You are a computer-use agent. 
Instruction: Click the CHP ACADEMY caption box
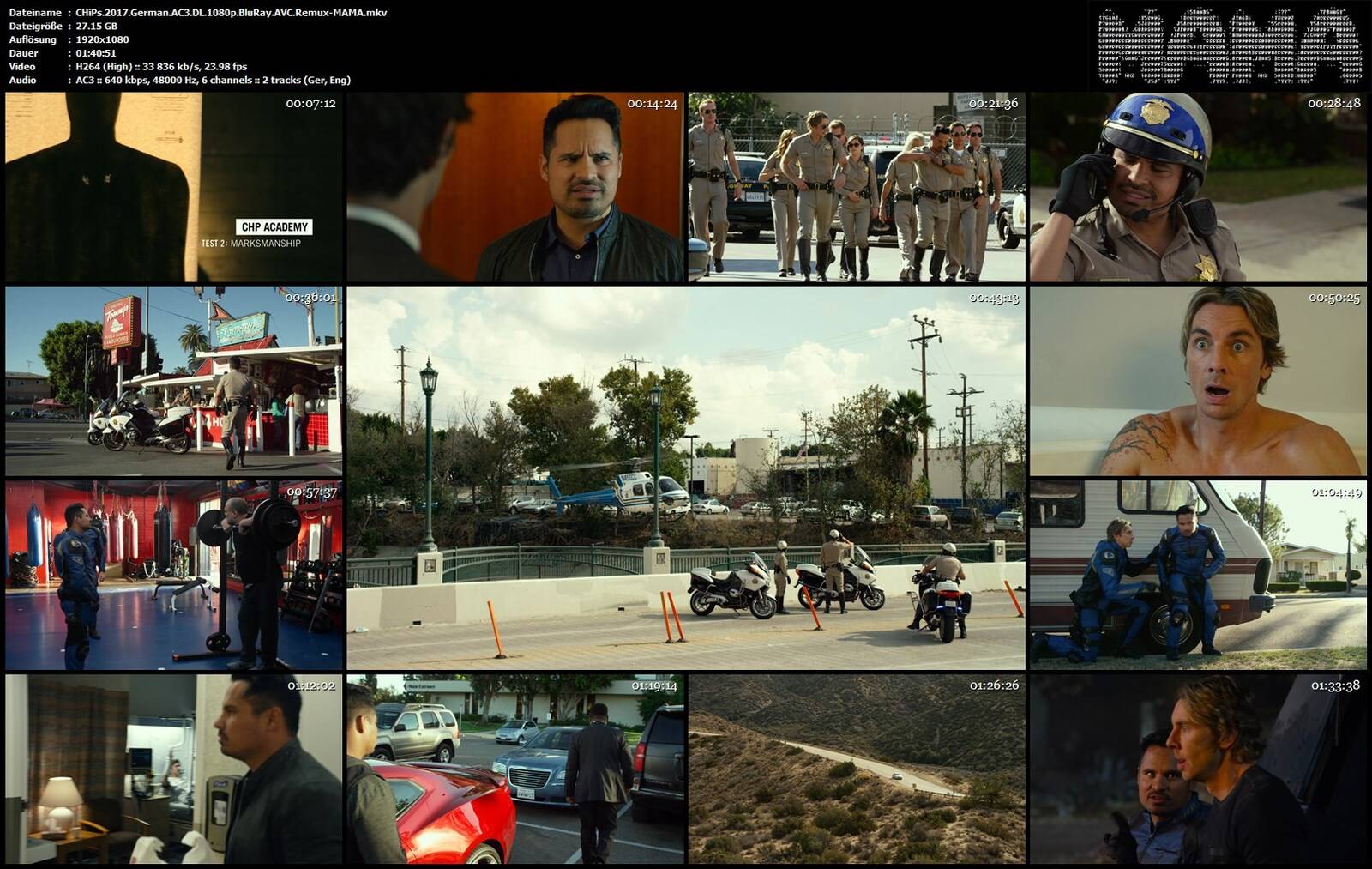(274, 227)
